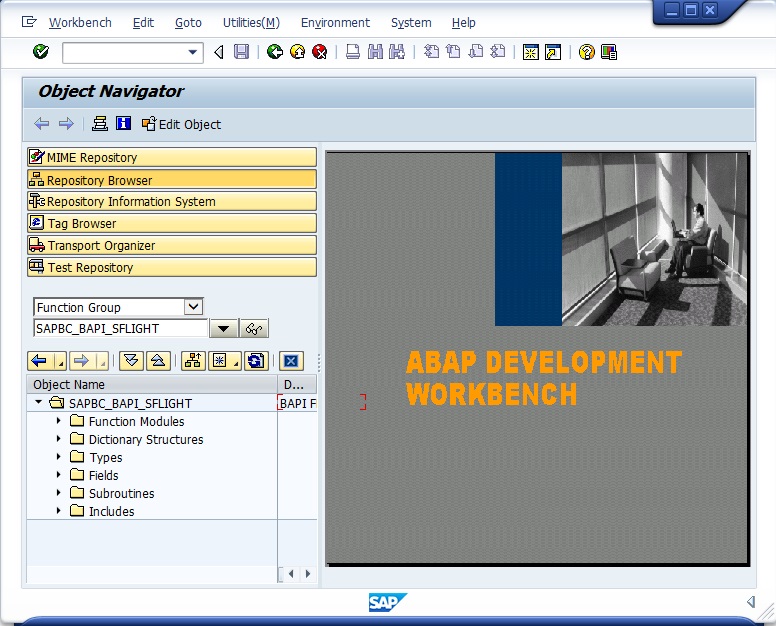The width and height of the screenshot is (776, 626).
Task: Click the Object Name column header
Action: click(x=152, y=385)
